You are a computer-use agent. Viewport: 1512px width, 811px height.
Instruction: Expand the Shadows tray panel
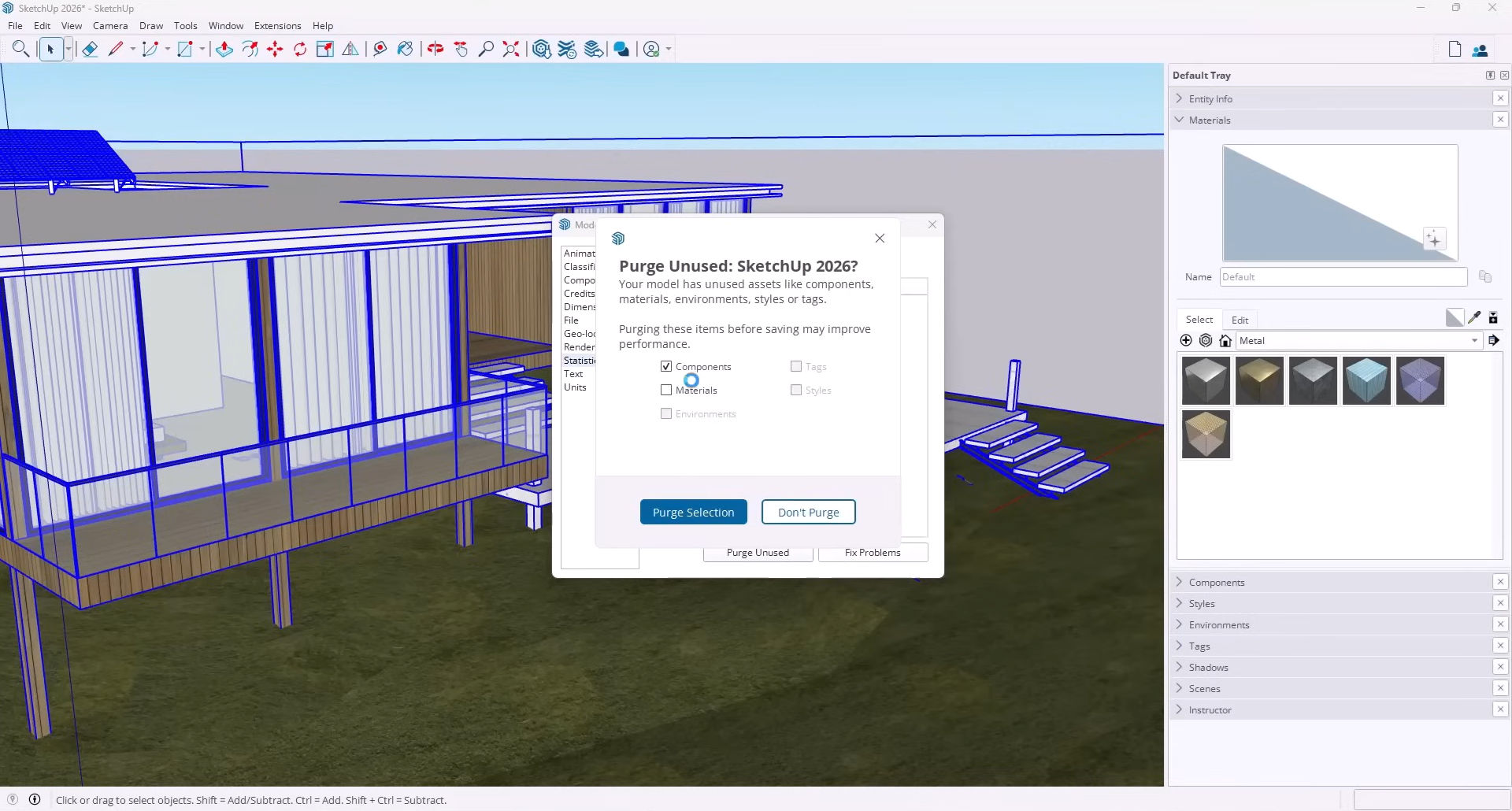[x=1208, y=668]
